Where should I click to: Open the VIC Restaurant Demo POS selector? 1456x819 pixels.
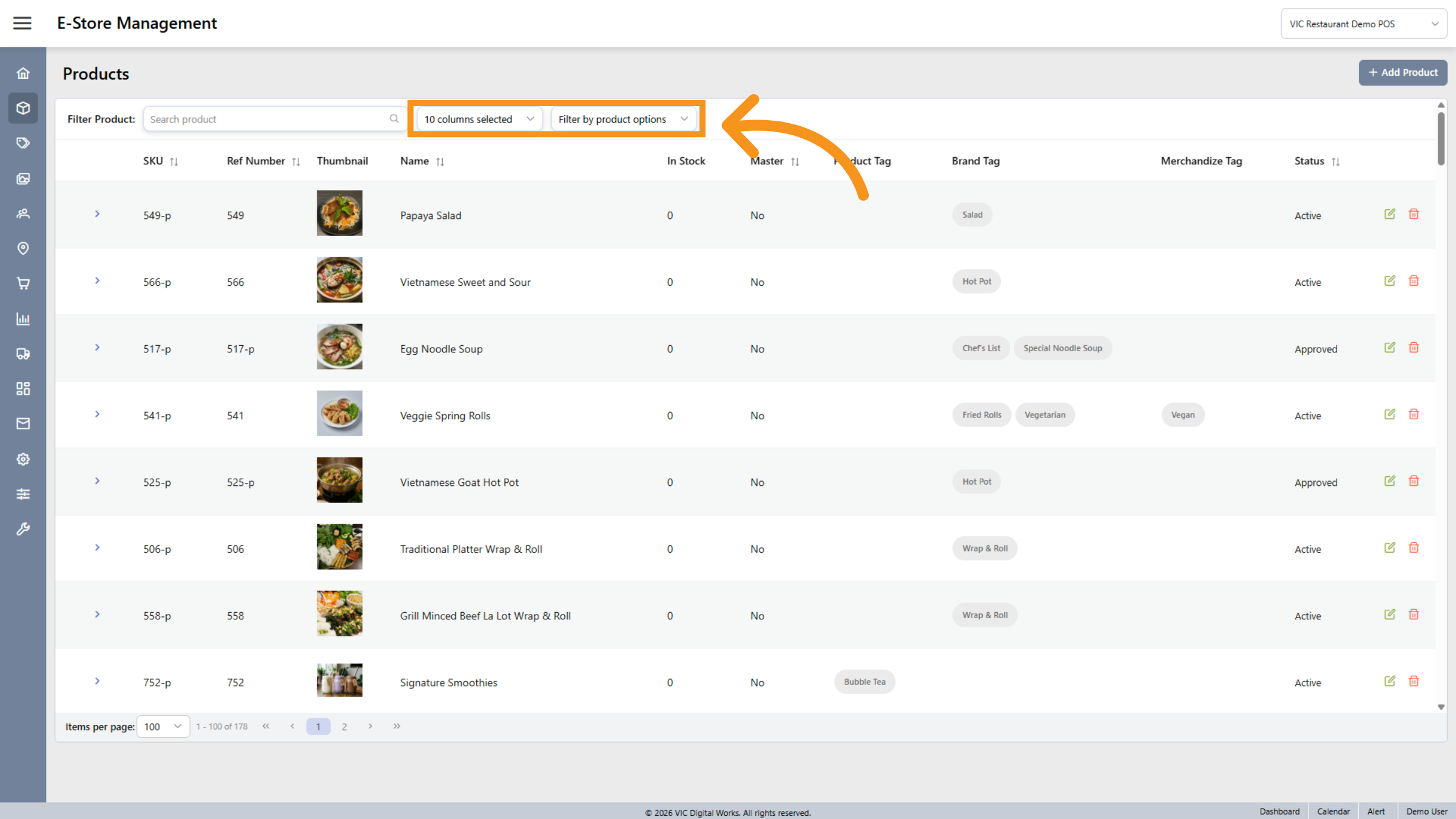pos(1364,23)
